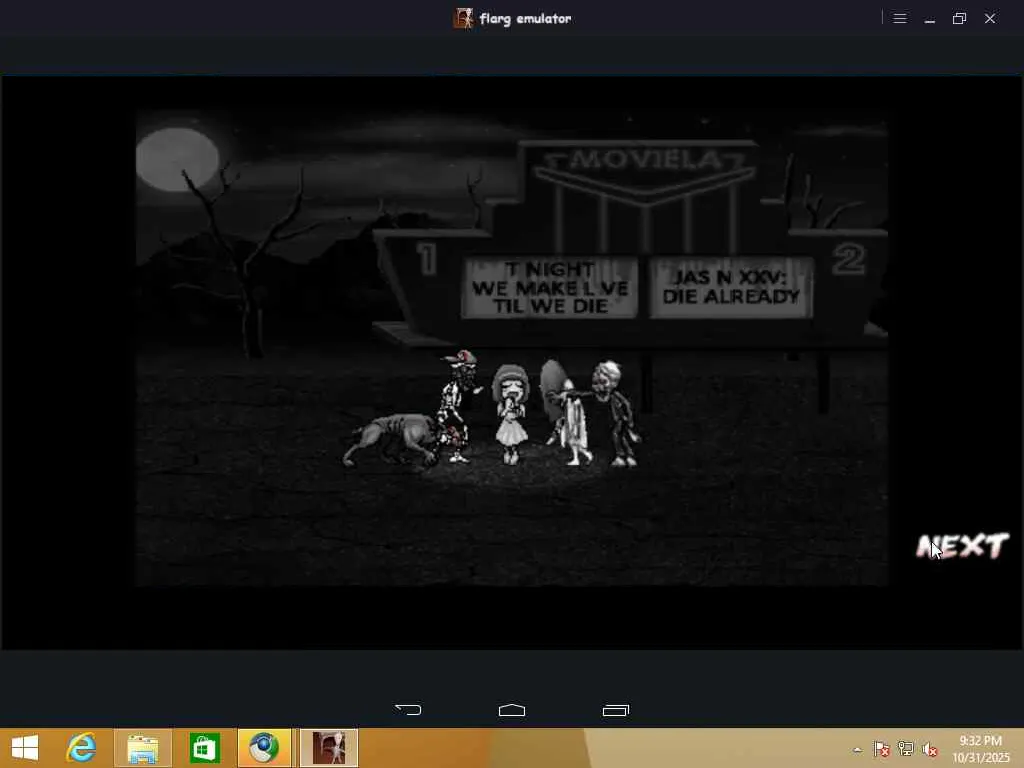Select the flarg emulator taskbar button
Image resolution: width=1024 pixels, height=768 pixels.
point(329,748)
